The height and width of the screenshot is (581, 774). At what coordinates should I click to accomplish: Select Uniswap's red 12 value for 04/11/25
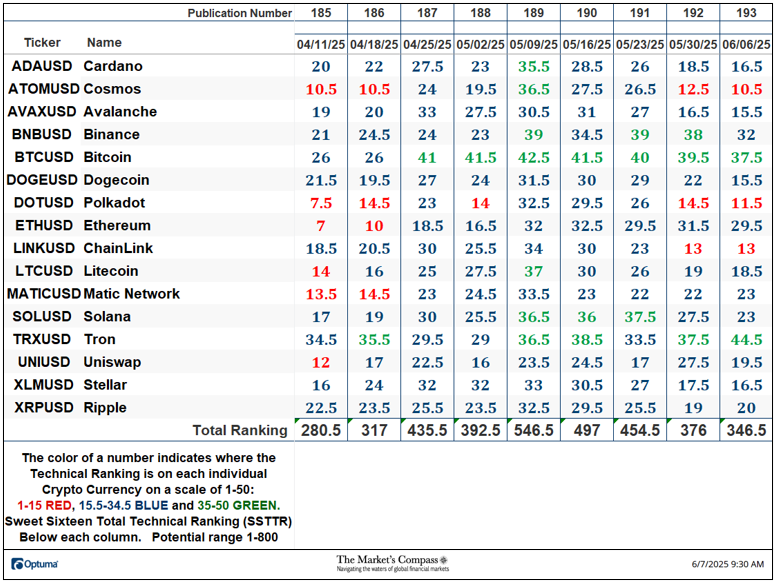pyautogui.click(x=321, y=362)
